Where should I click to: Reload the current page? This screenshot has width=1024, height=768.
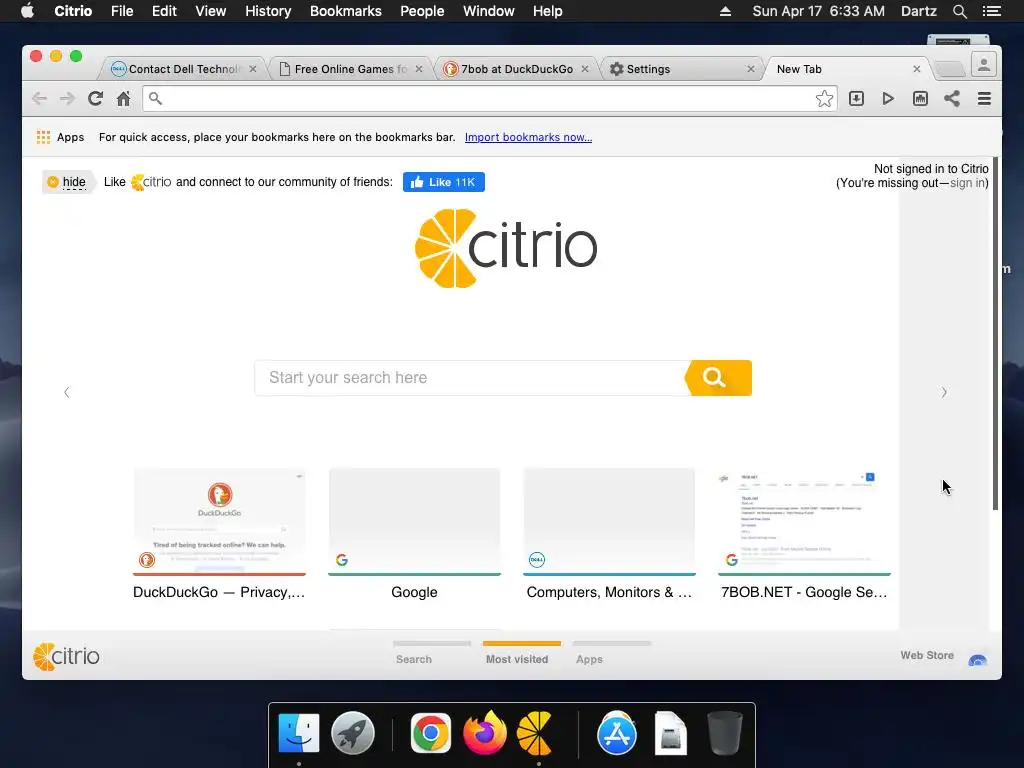pos(95,99)
